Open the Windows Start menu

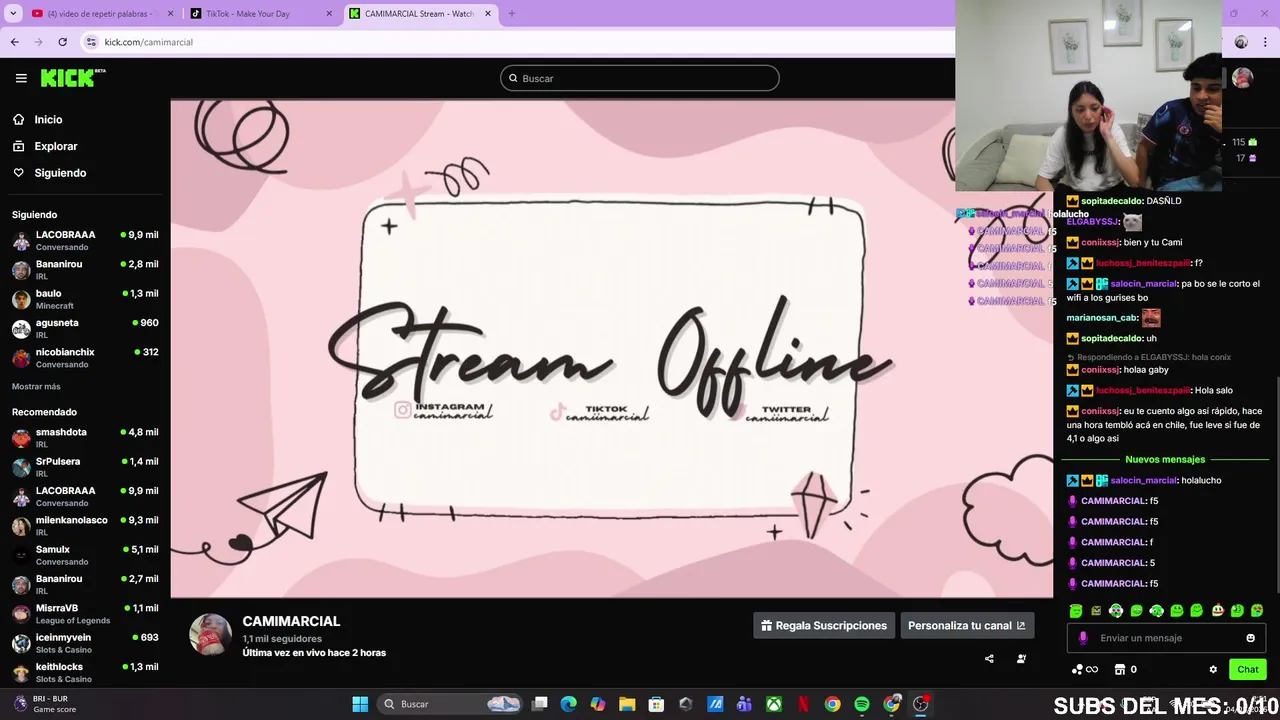(x=360, y=704)
